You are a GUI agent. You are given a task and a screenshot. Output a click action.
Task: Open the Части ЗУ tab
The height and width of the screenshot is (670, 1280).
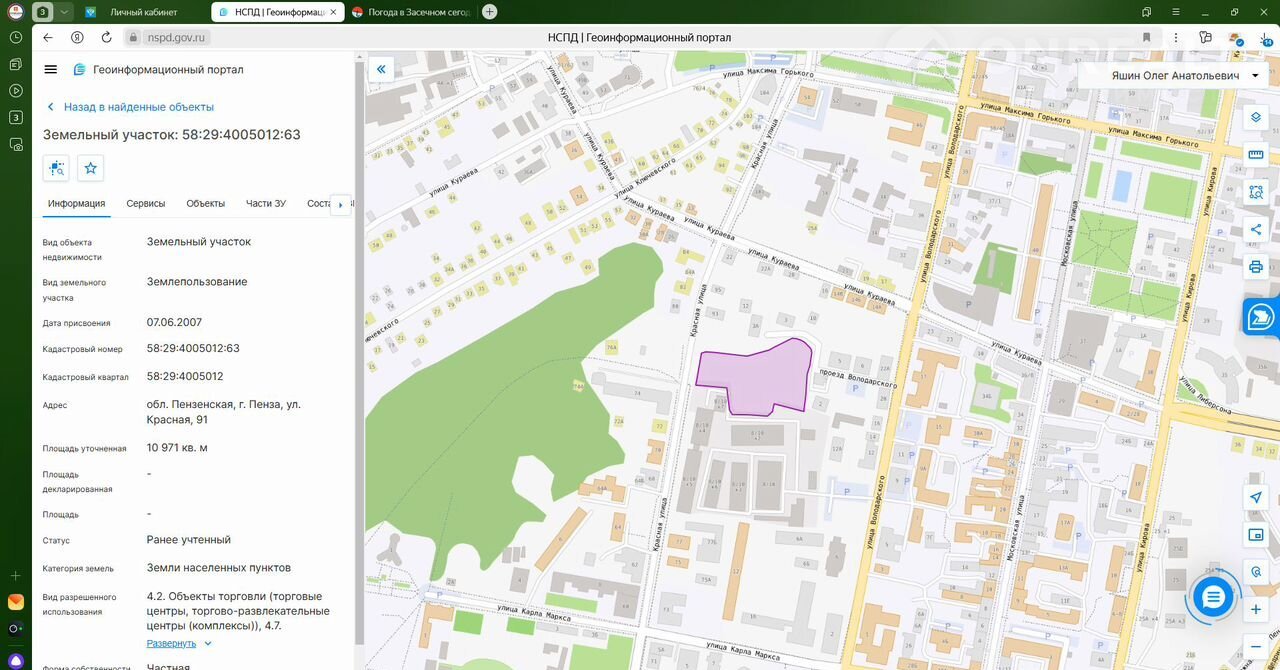pyautogui.click(x=266, y=203)
